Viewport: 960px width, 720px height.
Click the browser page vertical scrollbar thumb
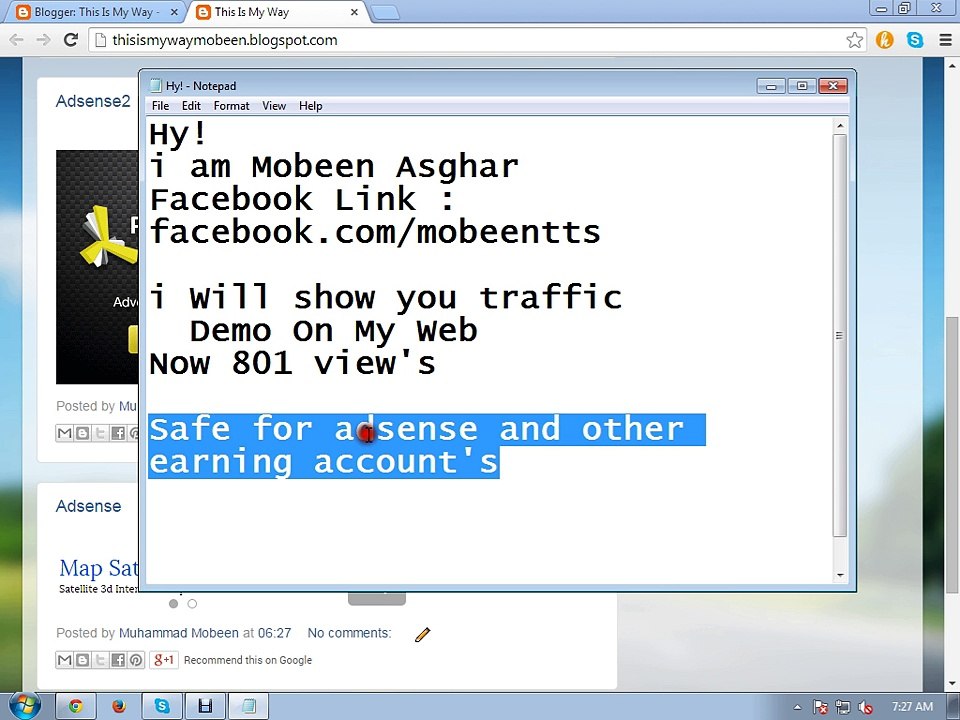pos(952,454)
